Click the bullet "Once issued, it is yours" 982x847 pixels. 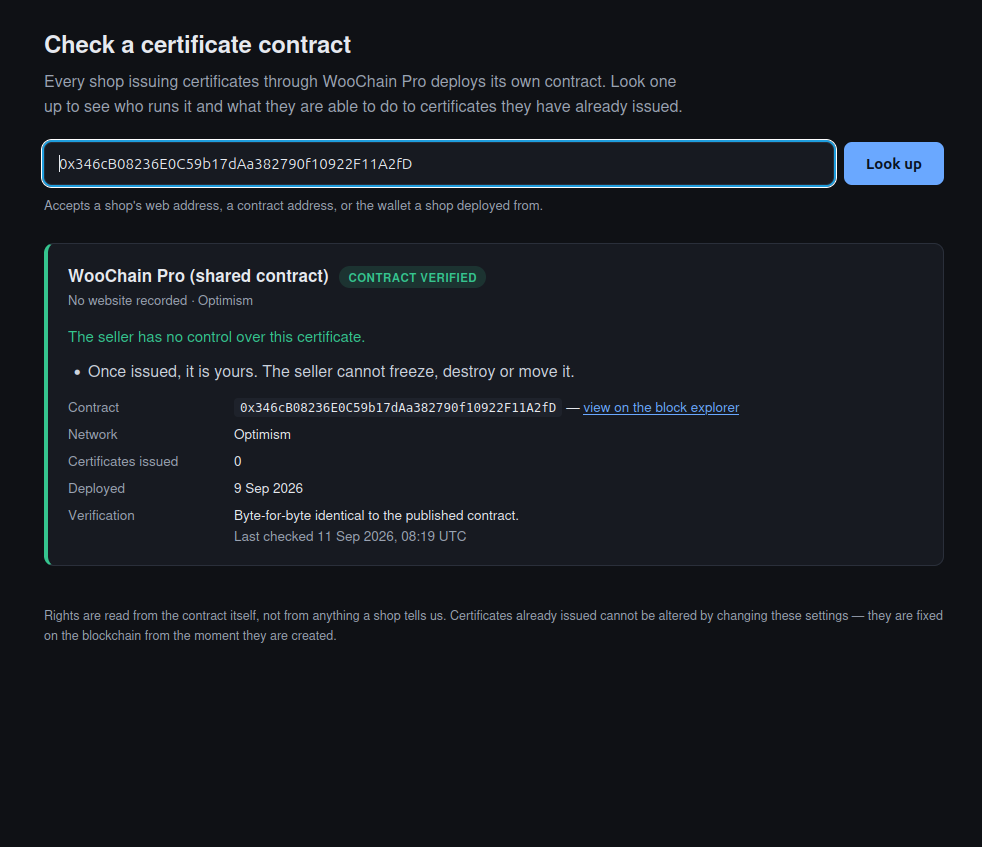coord(331,372)
